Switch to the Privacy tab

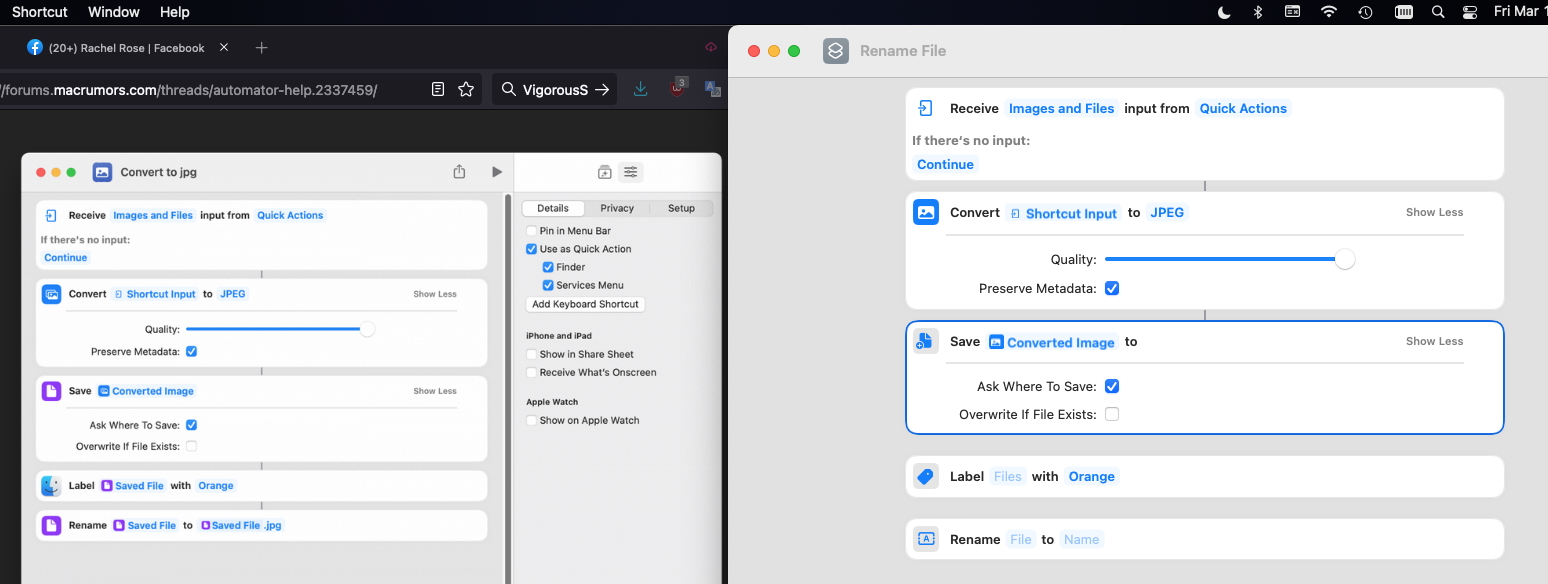[x=617, y=208]
